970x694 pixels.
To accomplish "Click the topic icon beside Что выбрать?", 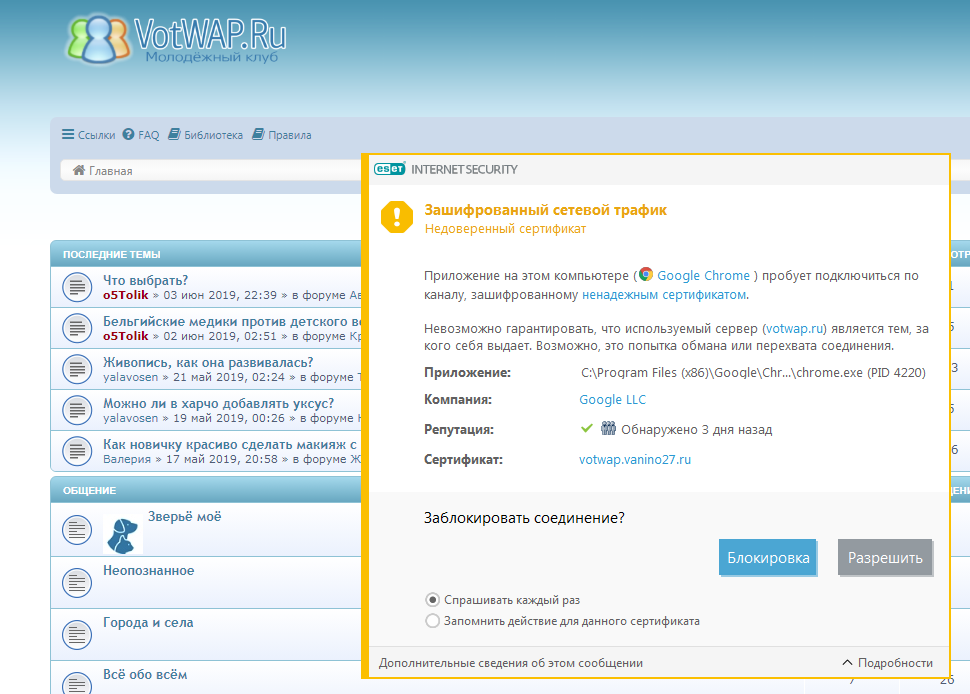I will pos(77,287).
